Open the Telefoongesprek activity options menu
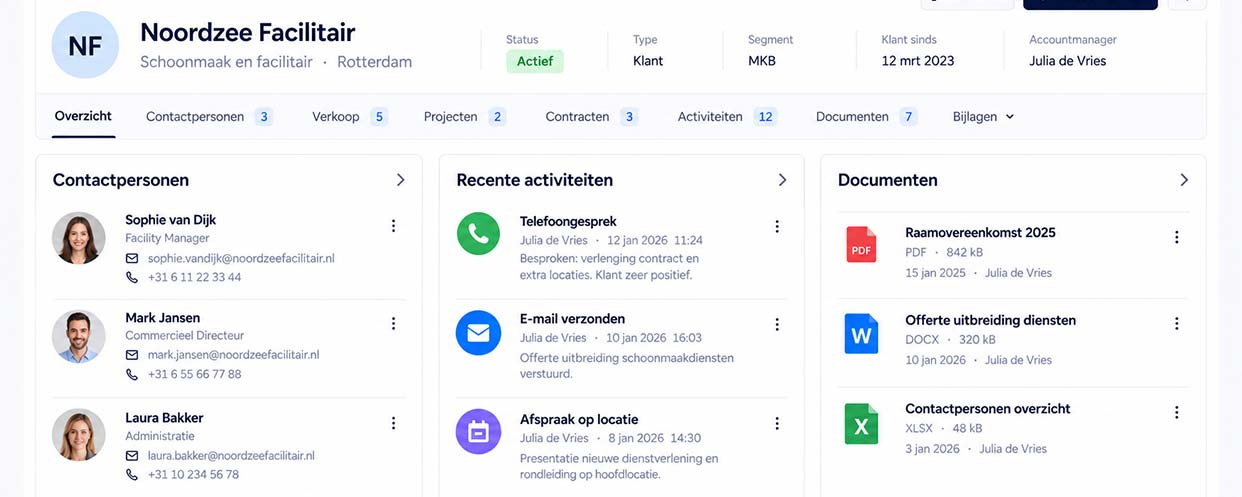 coord(776,227)
